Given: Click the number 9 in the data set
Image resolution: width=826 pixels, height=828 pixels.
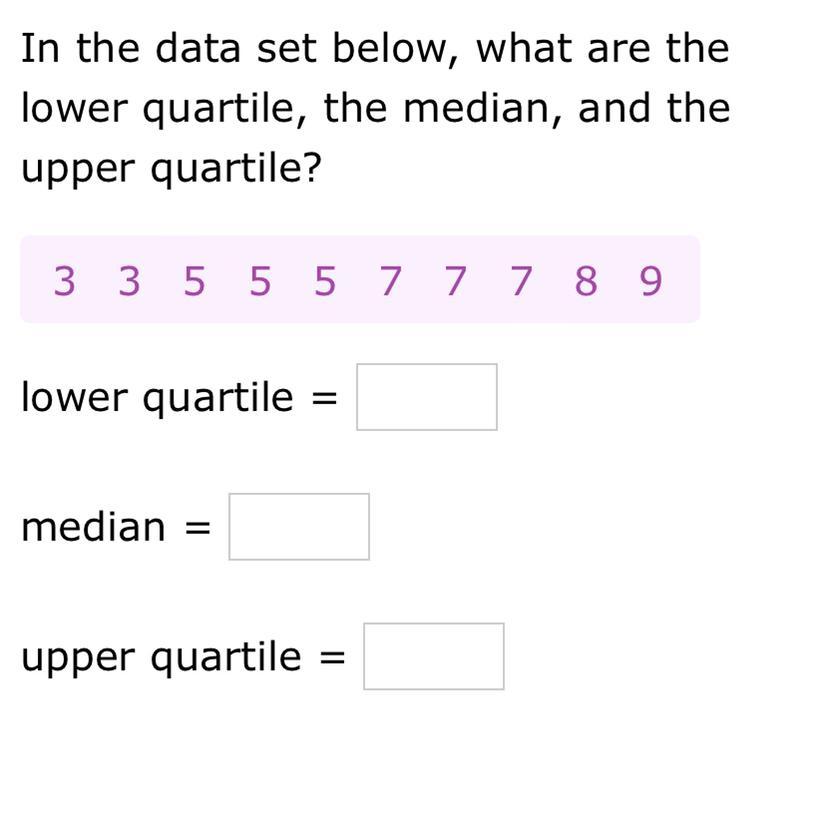Looking at the screenshot, I should coord(651,281).
